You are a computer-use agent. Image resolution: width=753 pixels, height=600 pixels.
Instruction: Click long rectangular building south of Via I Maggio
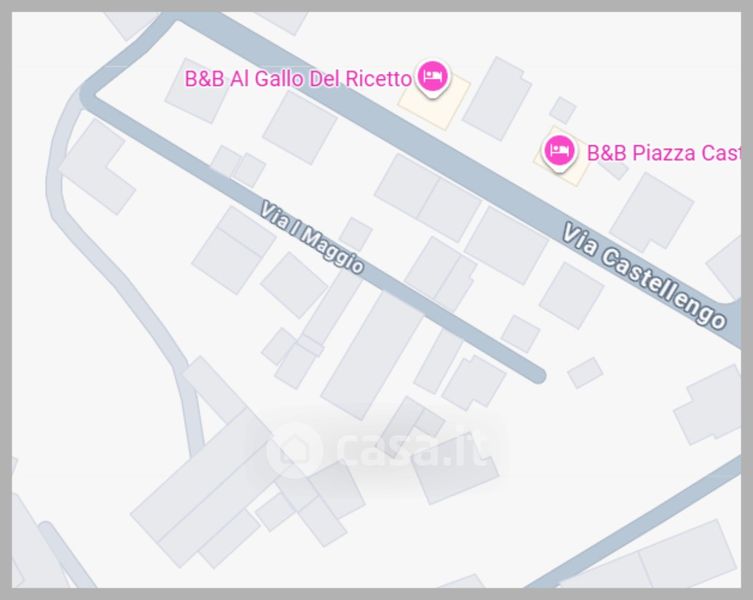pos(372,355)
